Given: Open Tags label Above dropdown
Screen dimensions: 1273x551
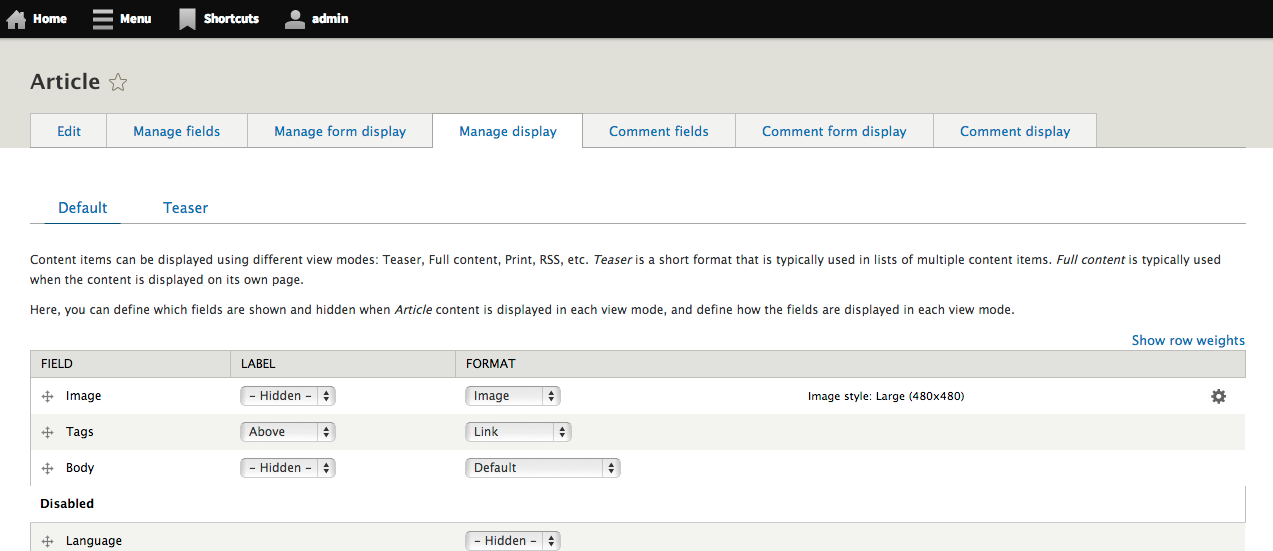Looking at the screenshot, I should [288, 432].
